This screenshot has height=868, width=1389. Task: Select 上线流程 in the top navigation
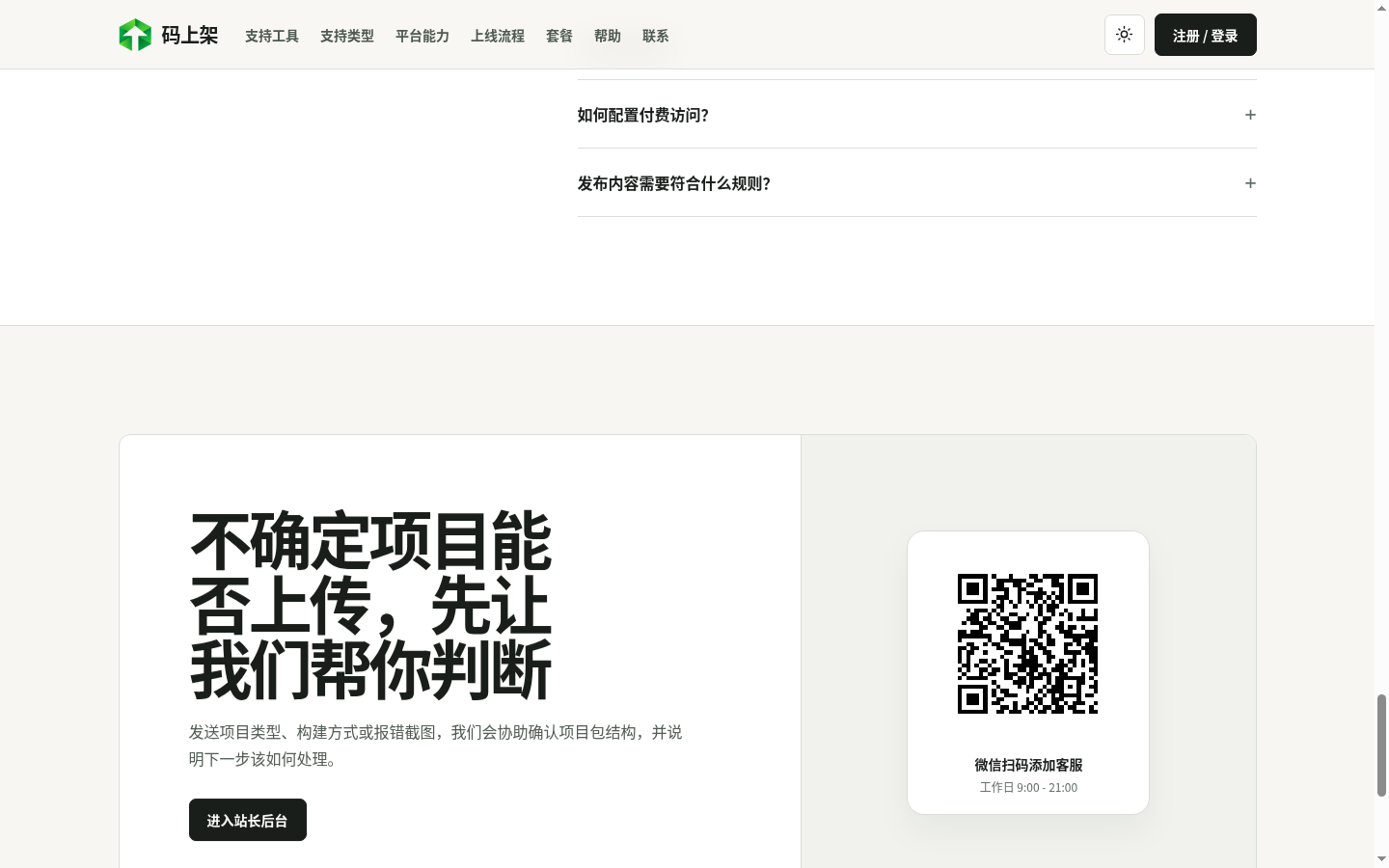pos(498,36)
